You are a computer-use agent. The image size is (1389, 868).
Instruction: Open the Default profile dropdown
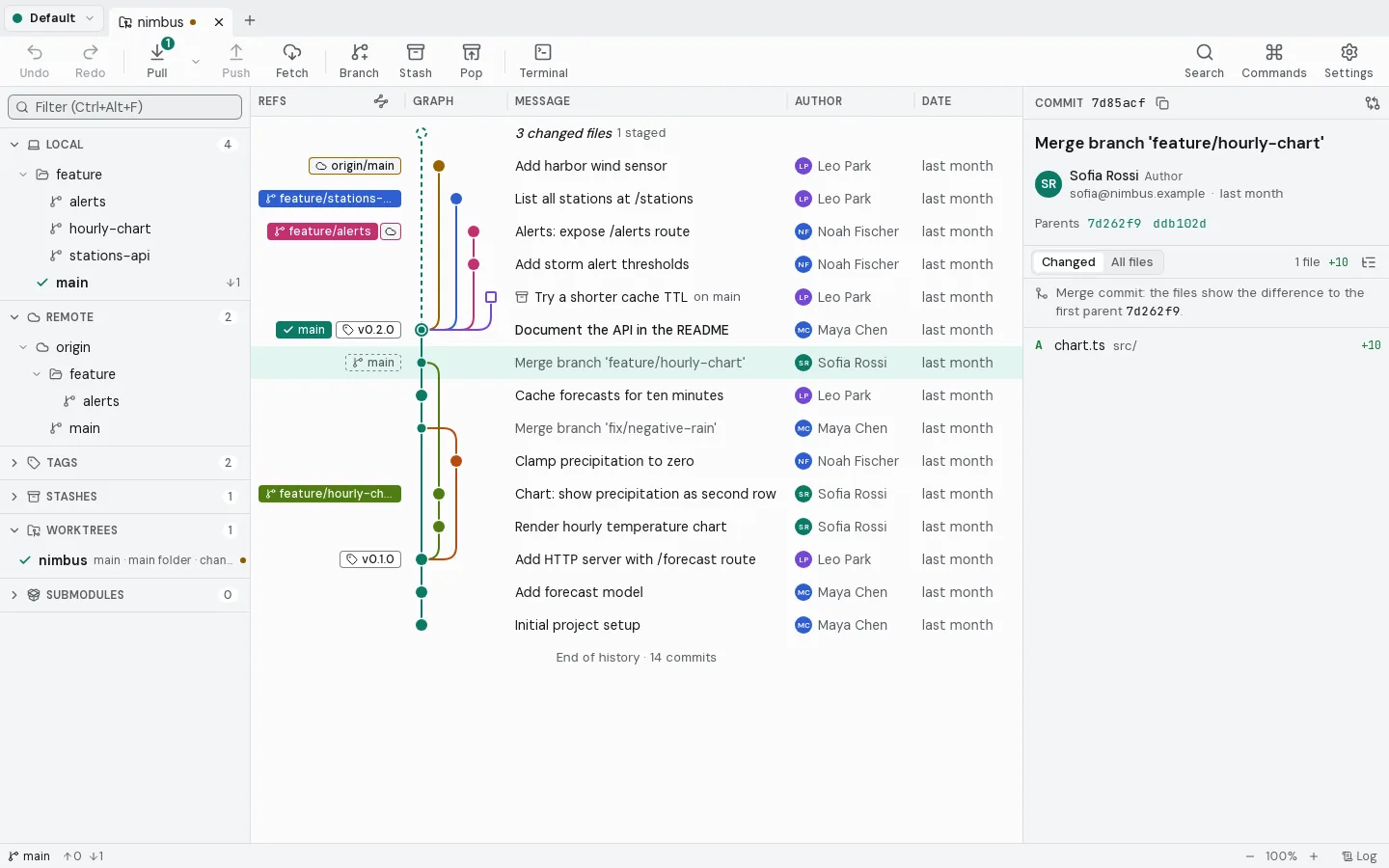coord(53,18)
